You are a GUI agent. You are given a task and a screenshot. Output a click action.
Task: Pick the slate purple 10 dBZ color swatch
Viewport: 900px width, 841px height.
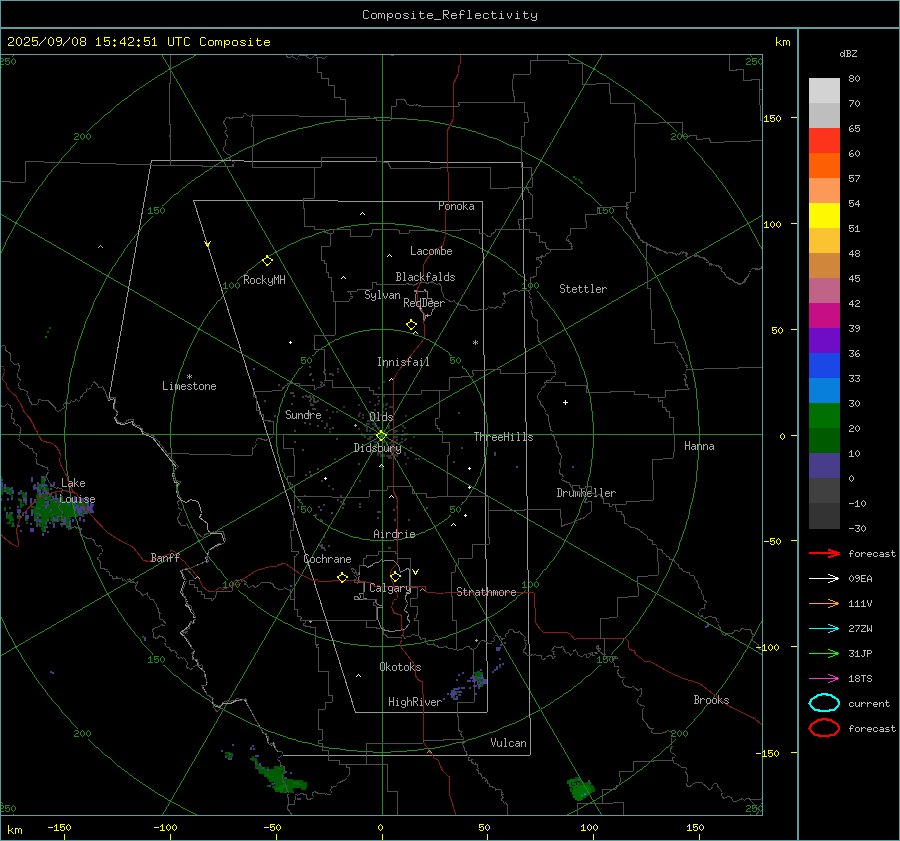tap(824, 465)
